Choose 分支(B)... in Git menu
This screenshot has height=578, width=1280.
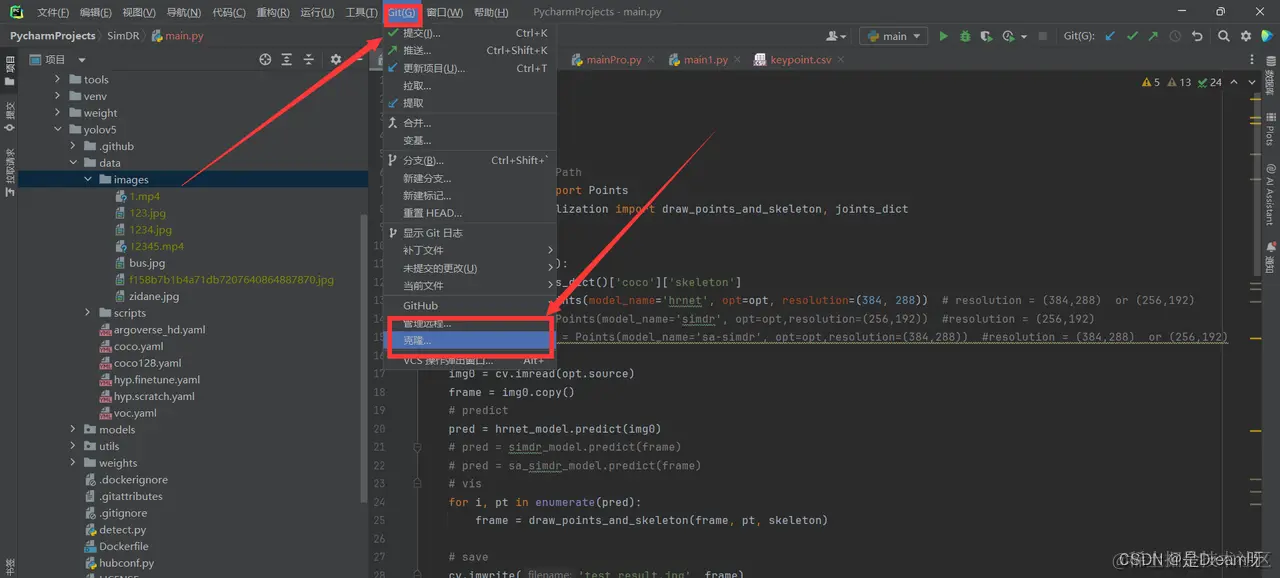pos(470,160)
